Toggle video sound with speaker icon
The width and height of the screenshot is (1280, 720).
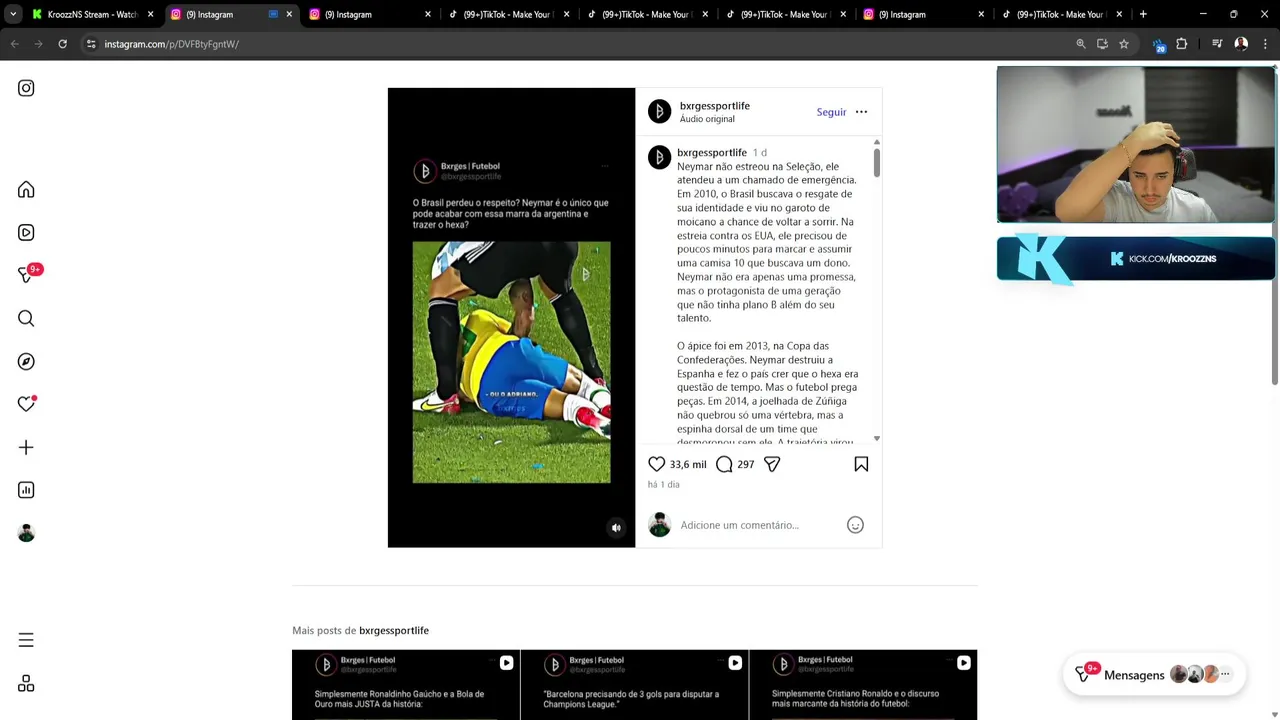click(616, 528)
